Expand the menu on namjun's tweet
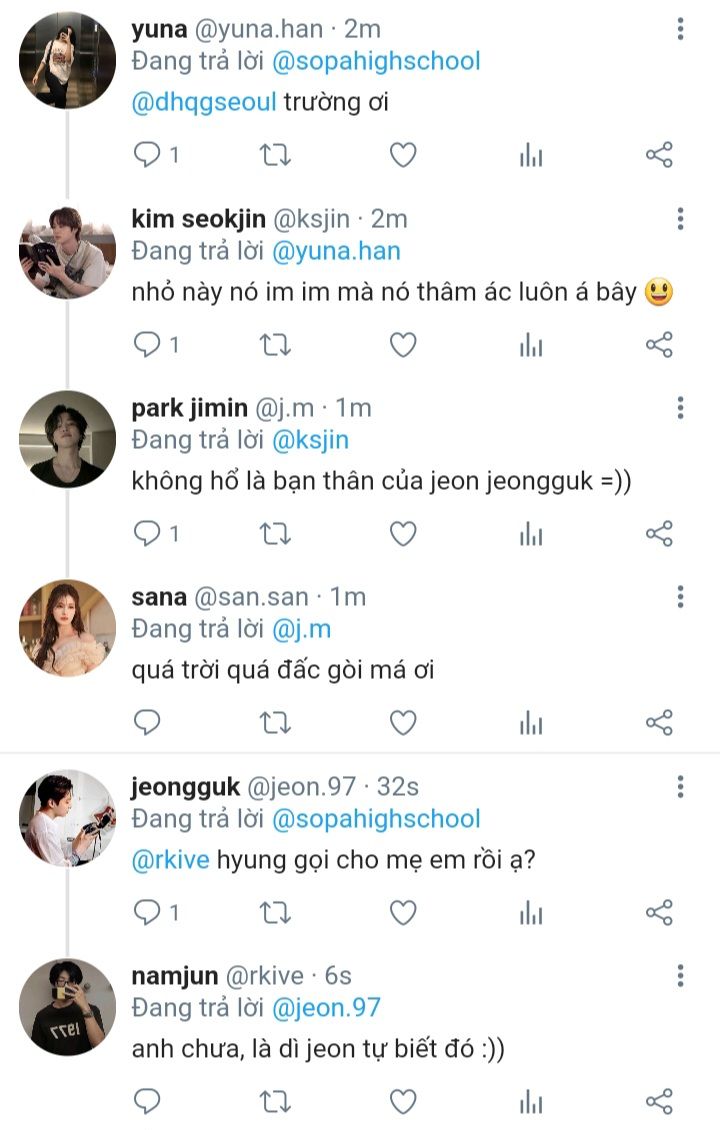The image size is (720, 1130). 680,976
